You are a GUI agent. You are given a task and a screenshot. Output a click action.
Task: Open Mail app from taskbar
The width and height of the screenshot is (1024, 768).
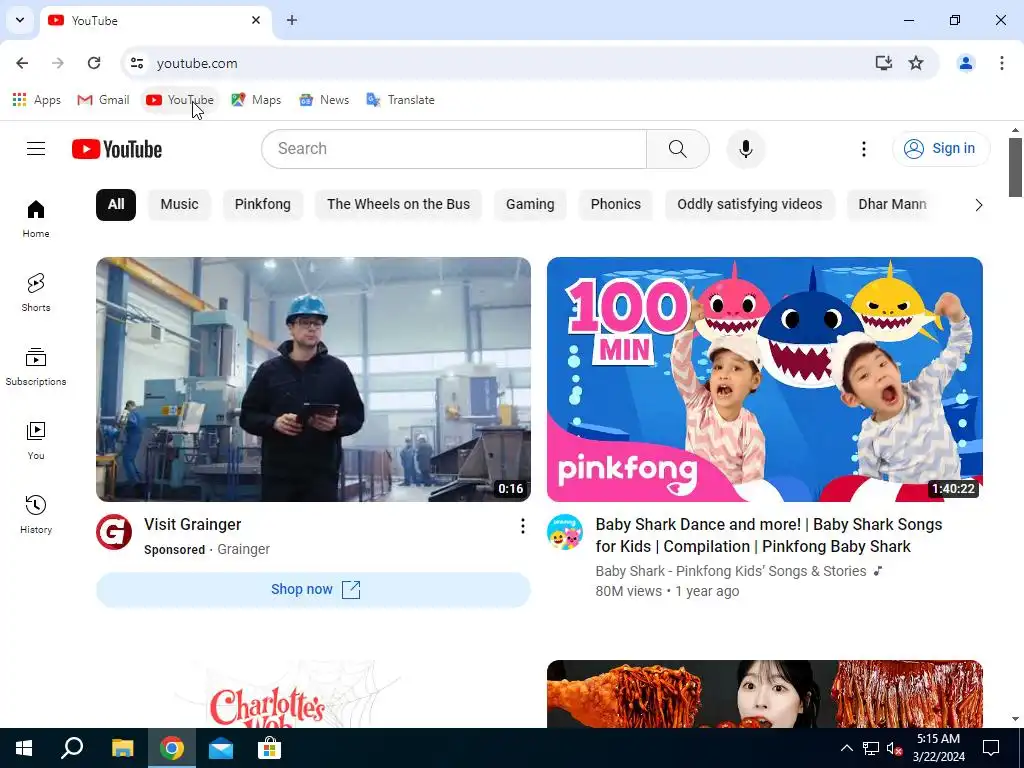[221, 748]
